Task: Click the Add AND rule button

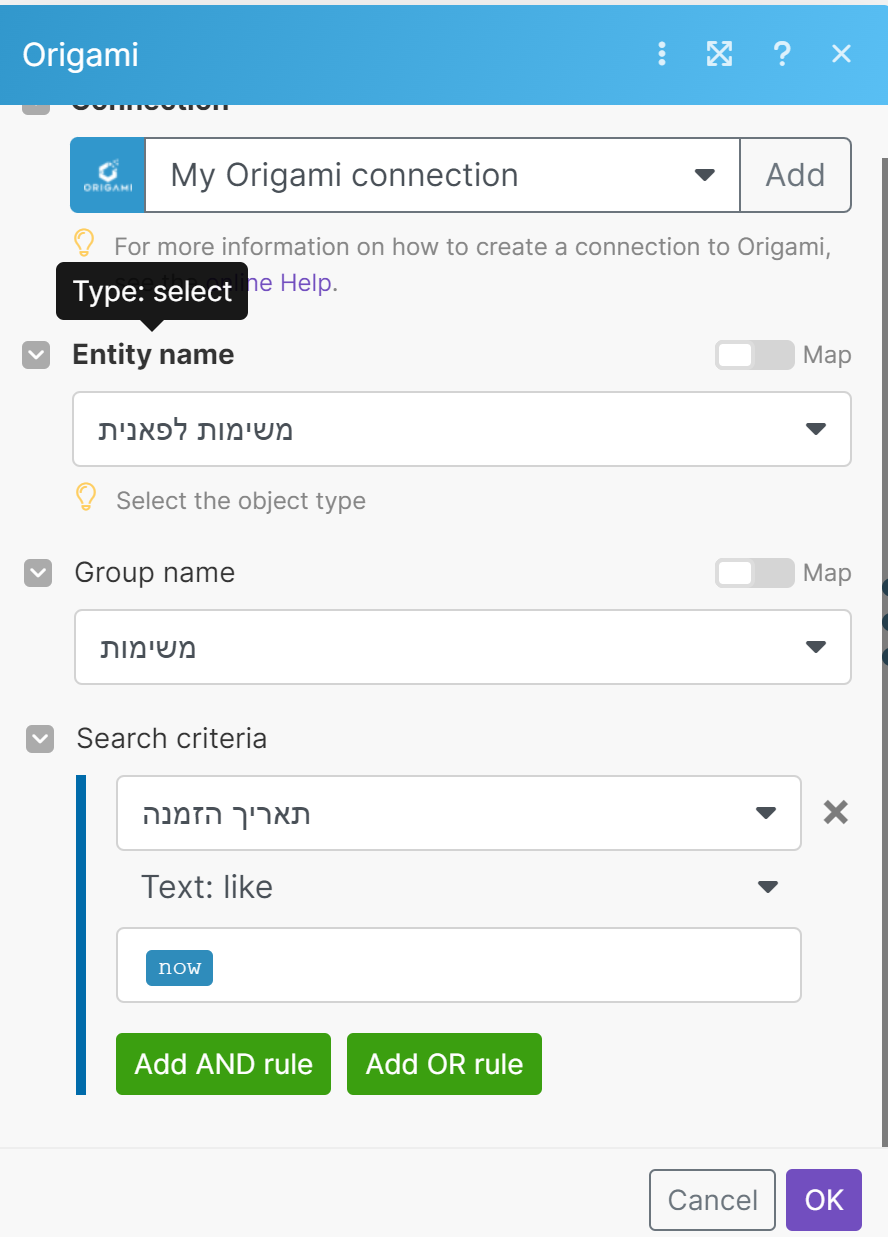Action: tap(223, 1064)
